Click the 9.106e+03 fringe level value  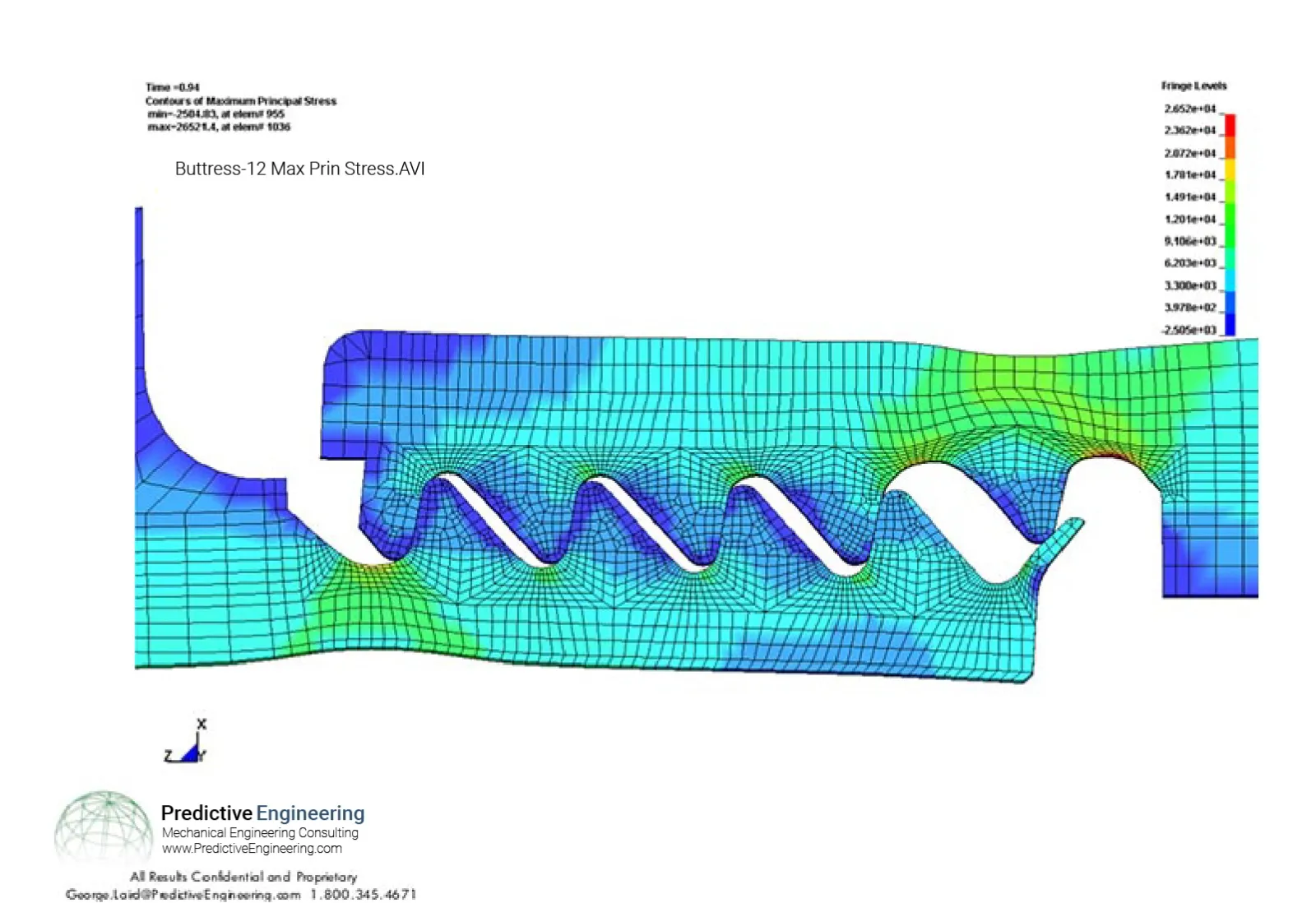(1189, 241)
